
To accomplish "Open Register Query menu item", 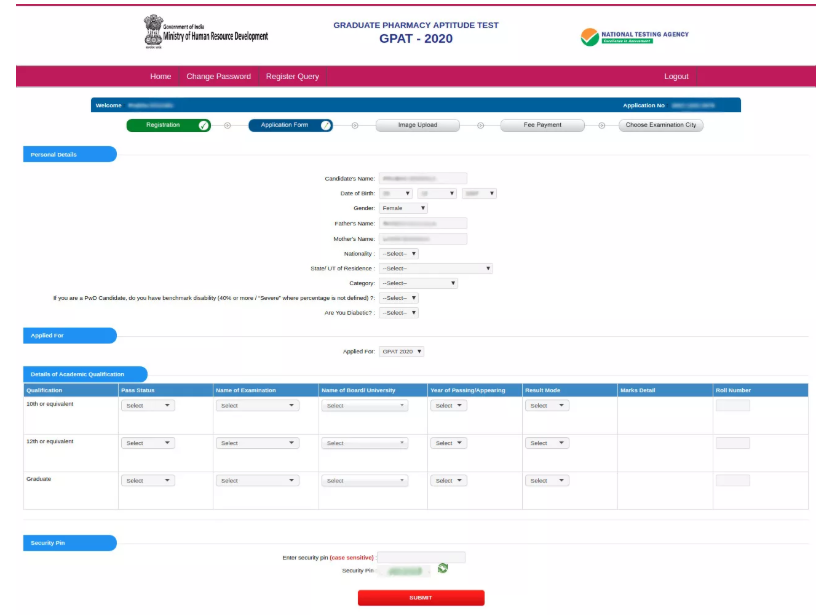I will tap(292, 77).
